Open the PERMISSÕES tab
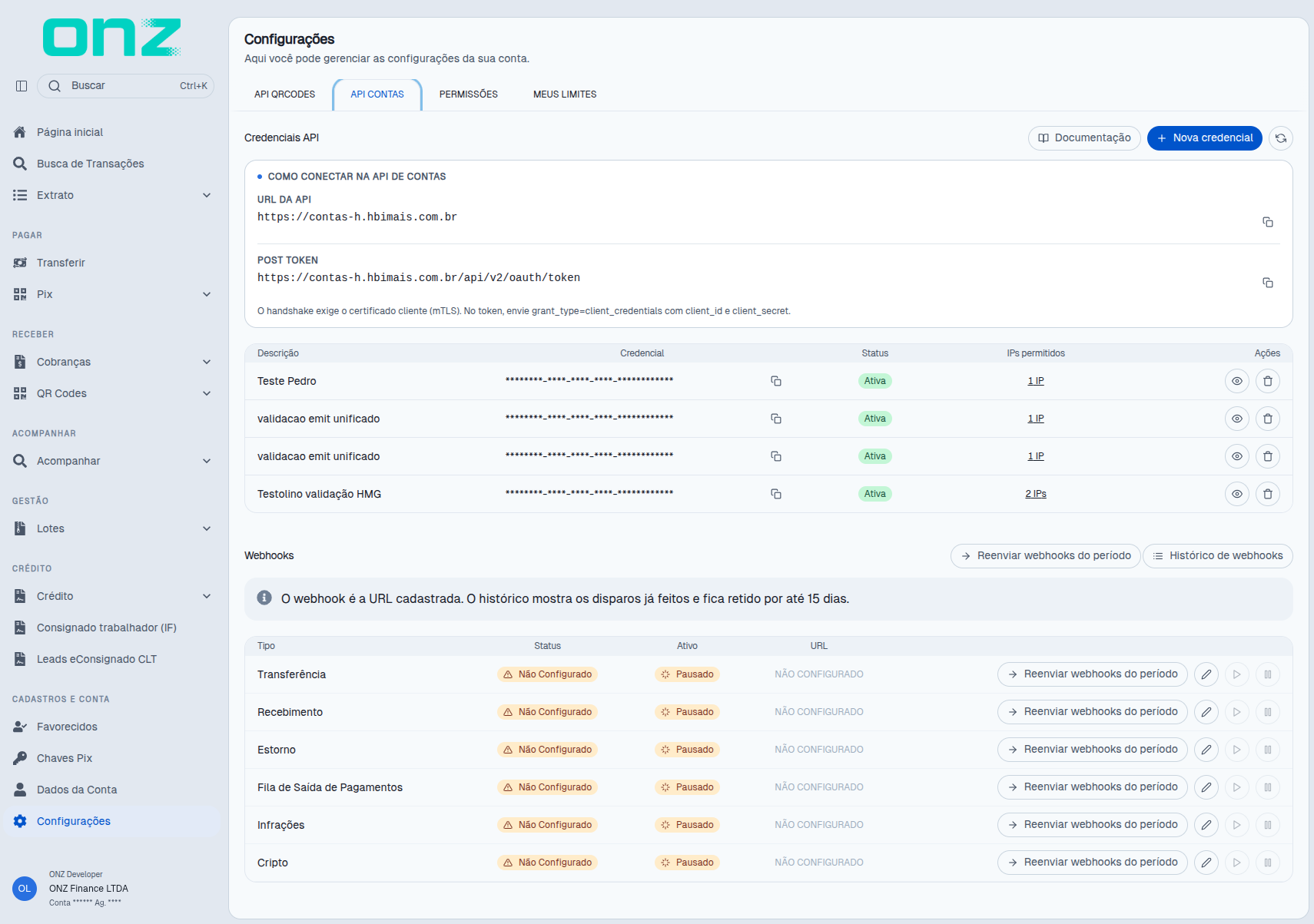This screenshot has width=1314, height=924. [469, 94]
